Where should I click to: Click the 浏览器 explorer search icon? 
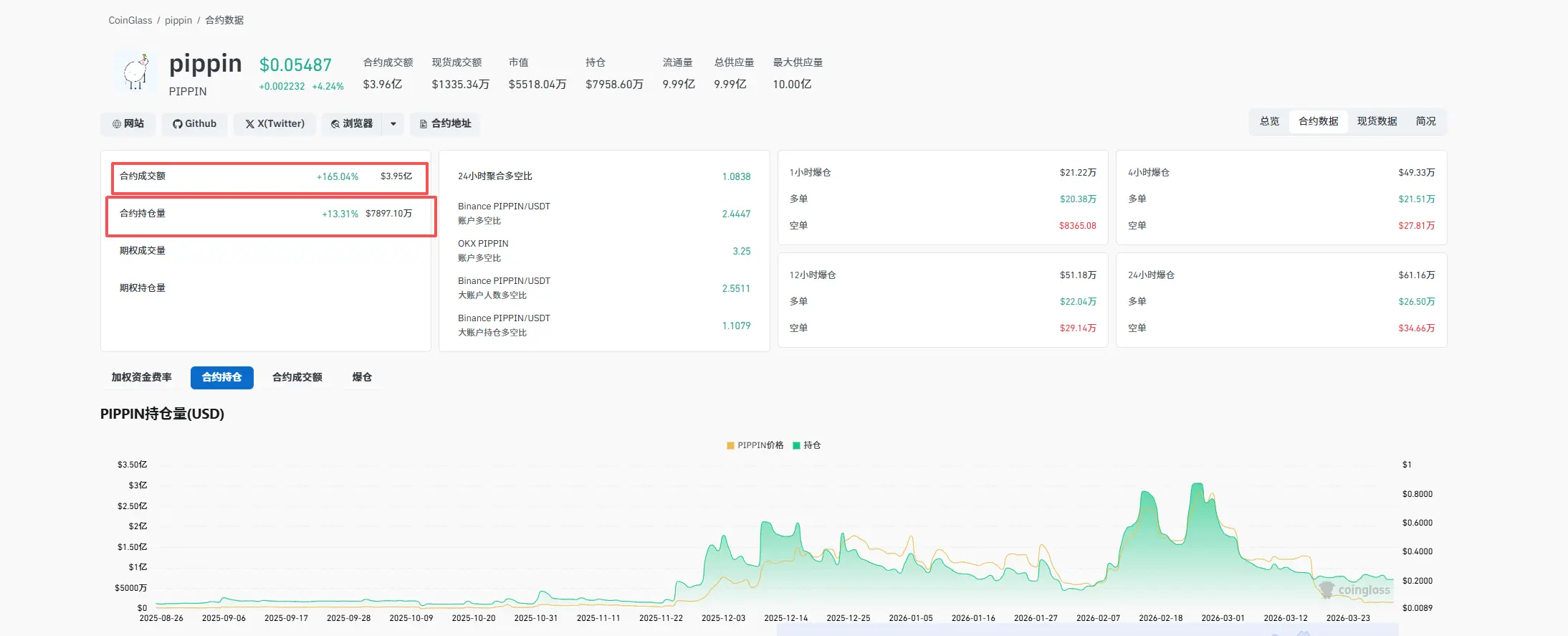point(335,124)
